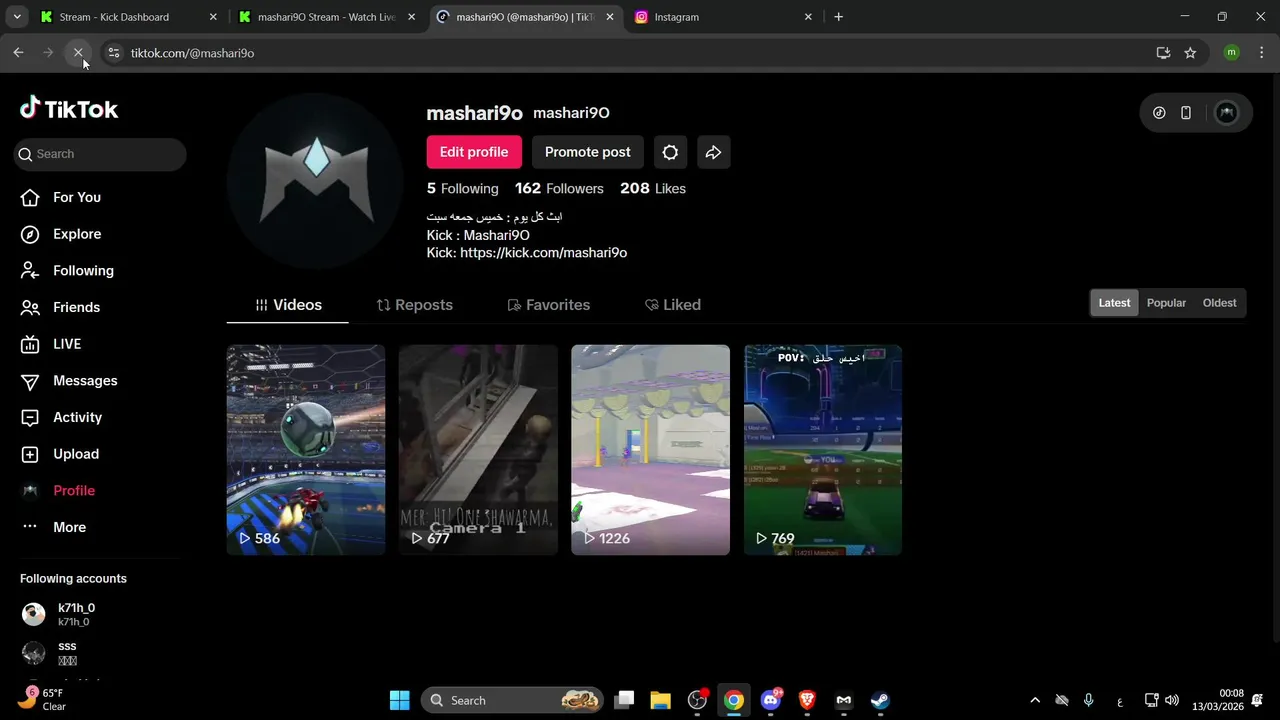Click the get app phone icon
The height and width of the screenshot is (720, 1280).
pos(1186,113)
